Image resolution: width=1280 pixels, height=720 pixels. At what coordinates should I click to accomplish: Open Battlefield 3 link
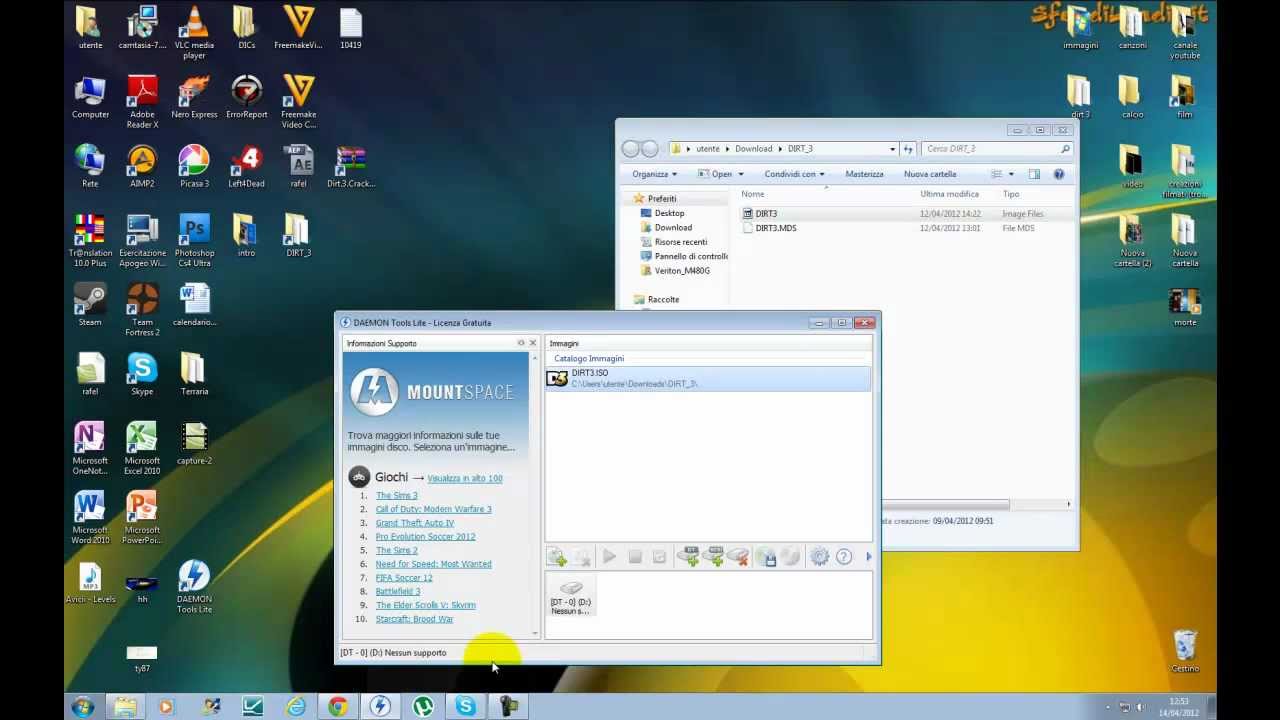point(398,592)
